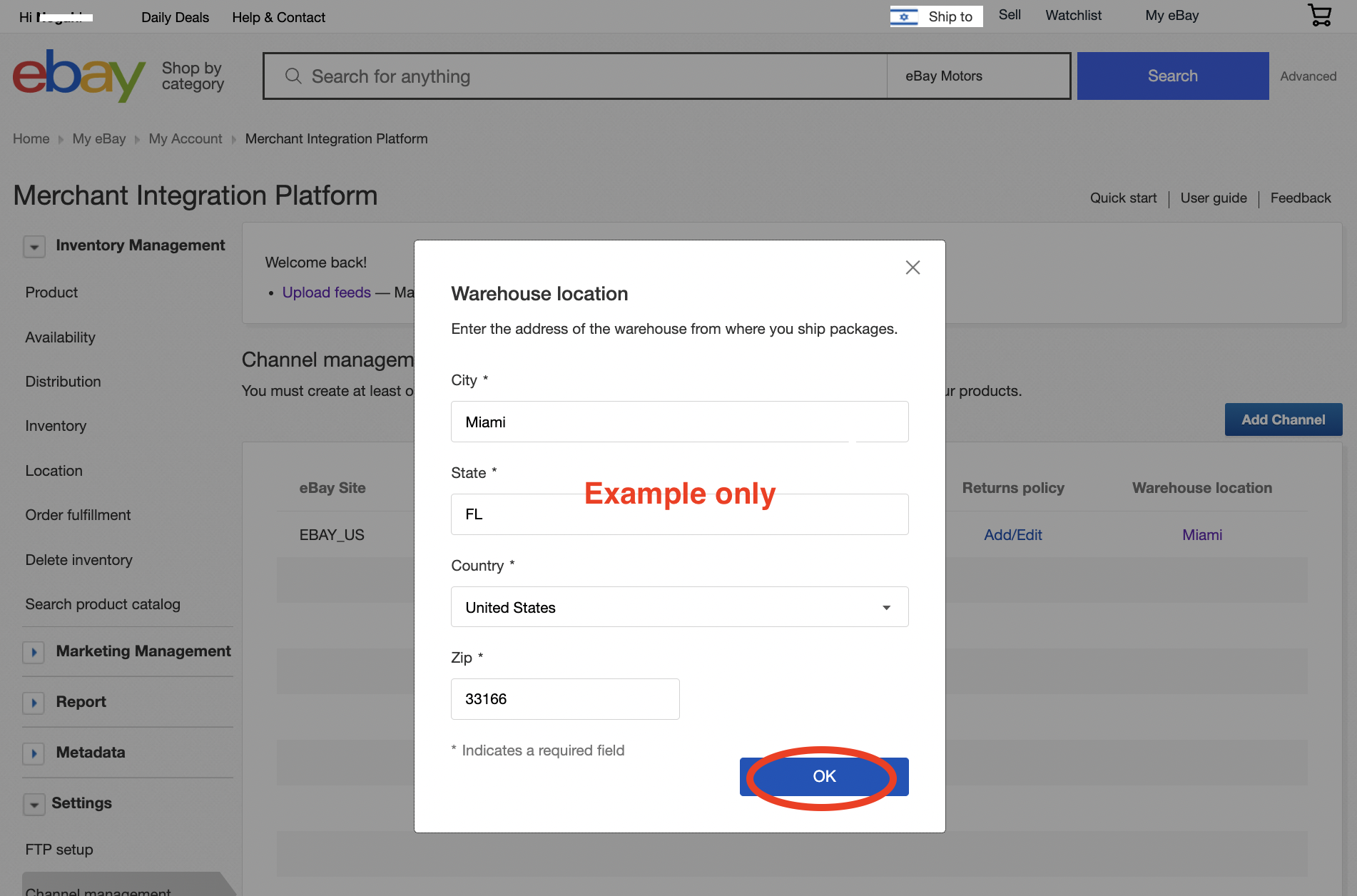The image size is (1357, 896).
Task: Open the shopping cart icon
Action: pos(1320,15)
